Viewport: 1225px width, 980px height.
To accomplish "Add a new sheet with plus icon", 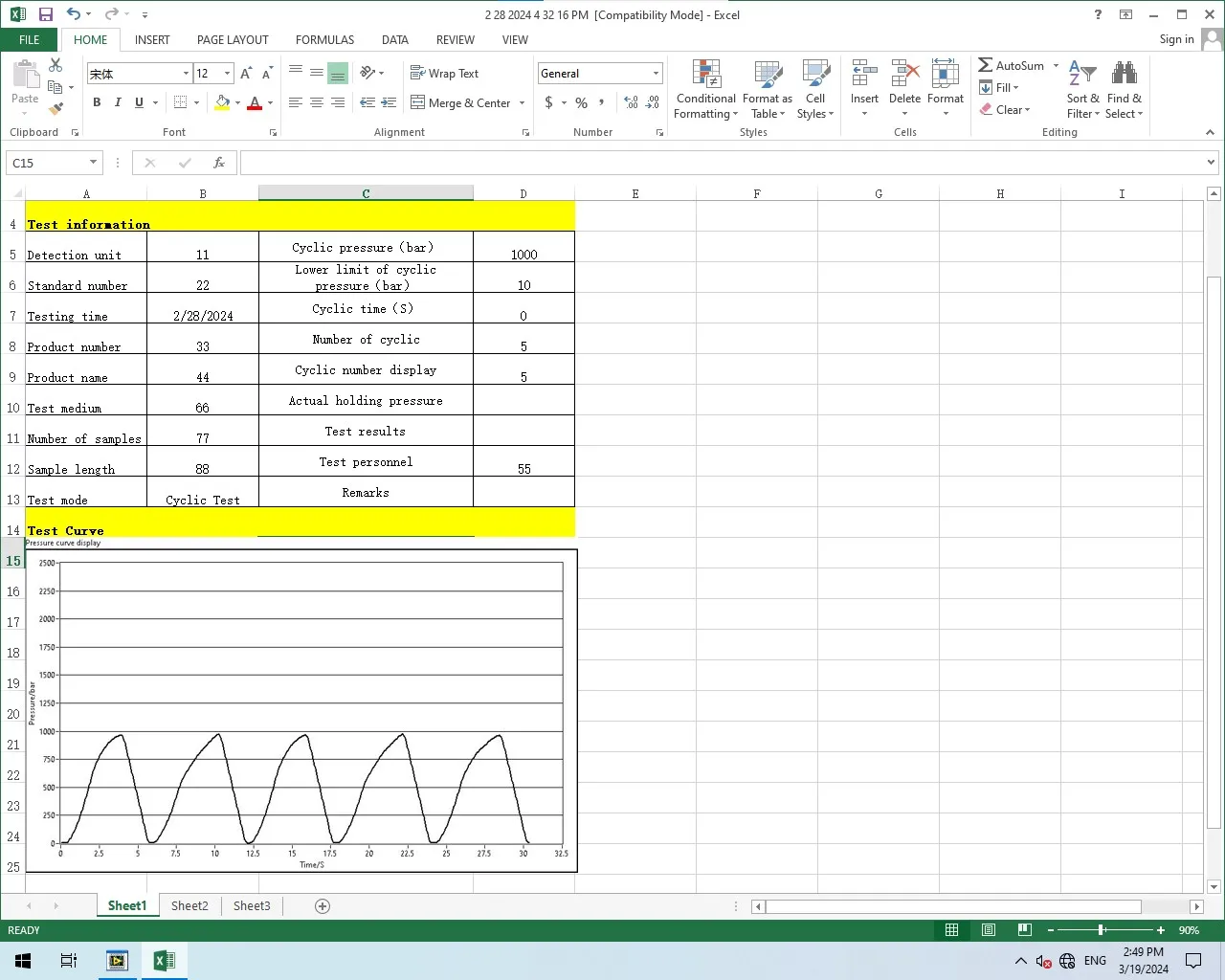I will 323,906.
